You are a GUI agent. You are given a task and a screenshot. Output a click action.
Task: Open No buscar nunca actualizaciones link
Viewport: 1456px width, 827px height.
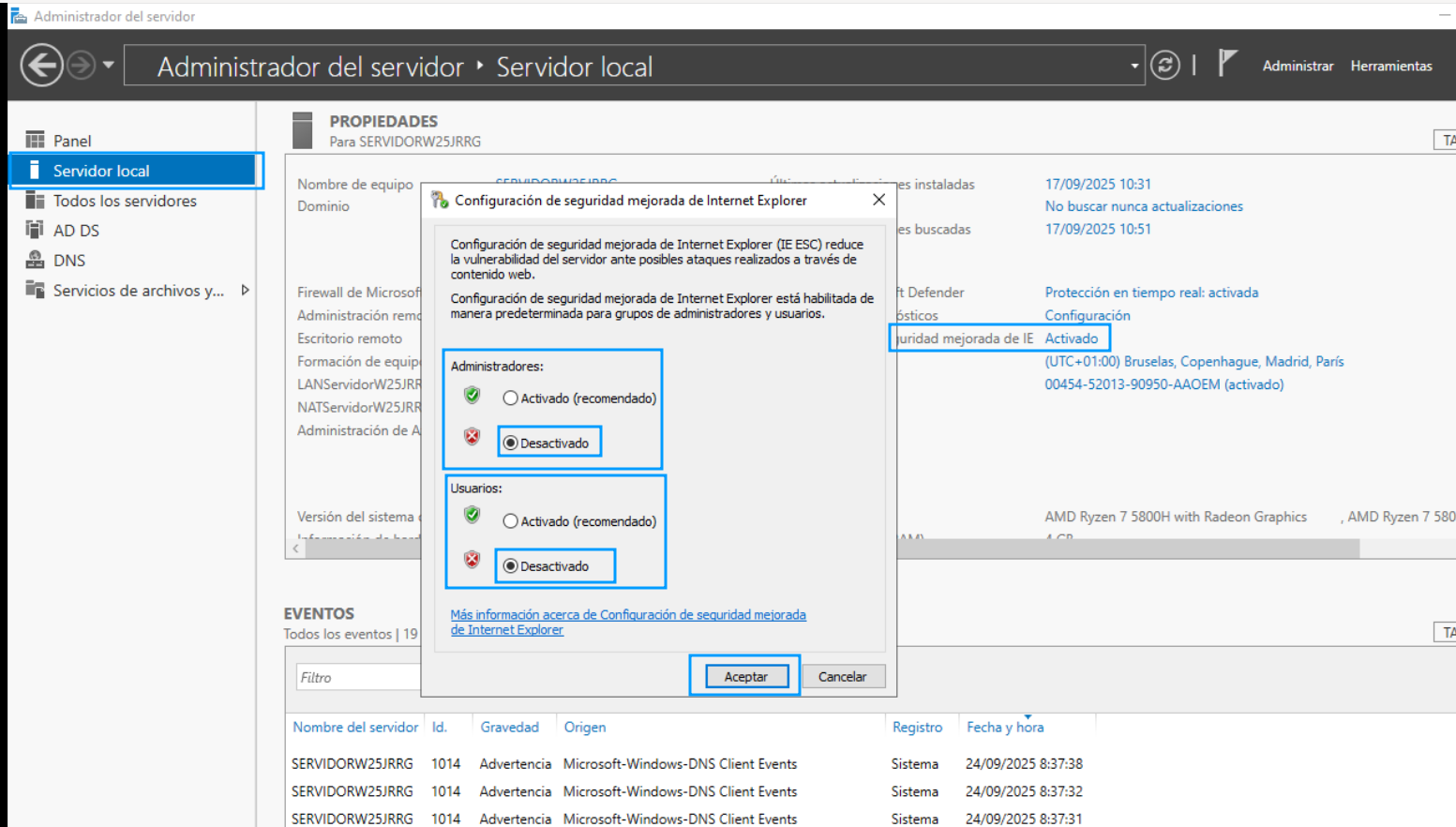pyautogui.click(x=1144, y=206)
